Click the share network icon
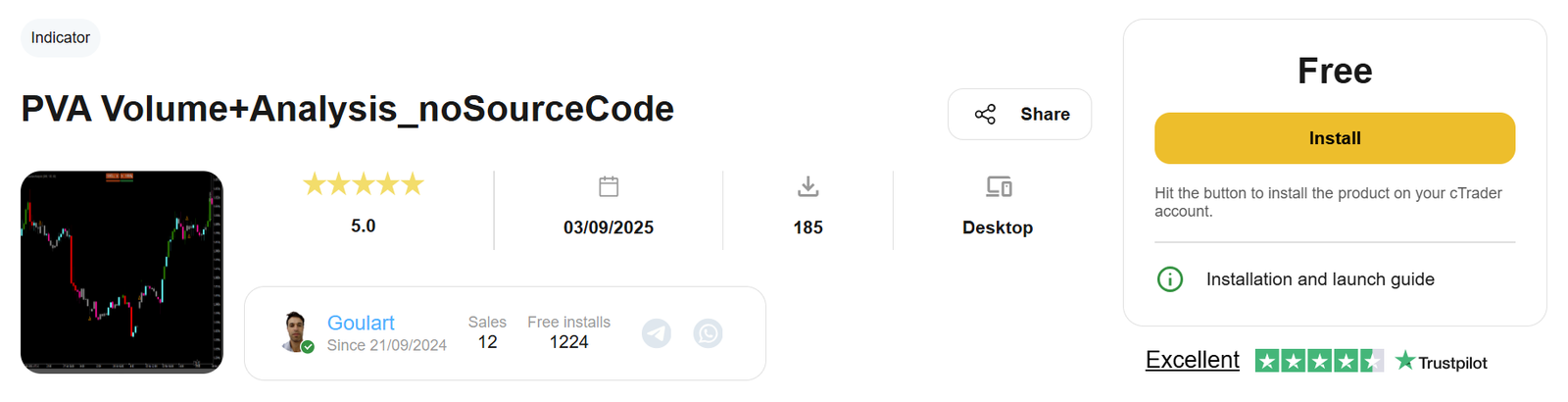This screenshot has width=1568, height=402. (985, 115)
